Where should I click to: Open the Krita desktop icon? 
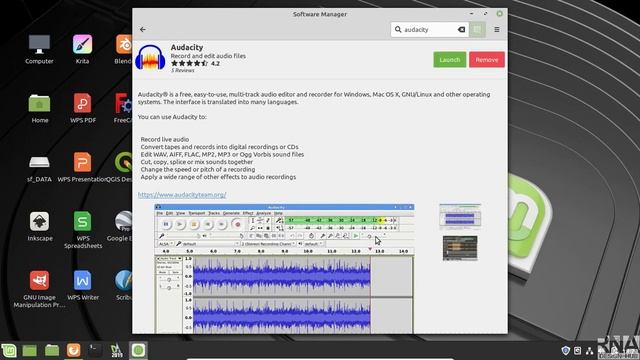tap(82, 49)
